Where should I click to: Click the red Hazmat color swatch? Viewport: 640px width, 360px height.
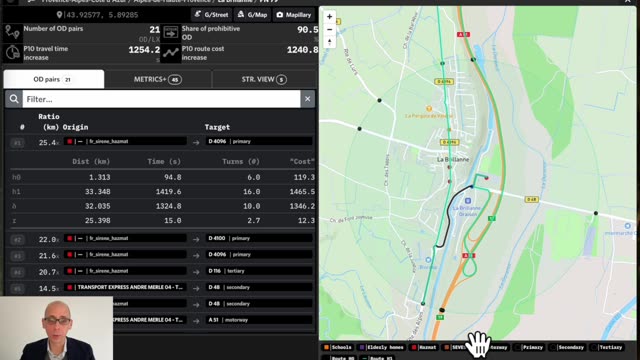[x=414, y=347]
